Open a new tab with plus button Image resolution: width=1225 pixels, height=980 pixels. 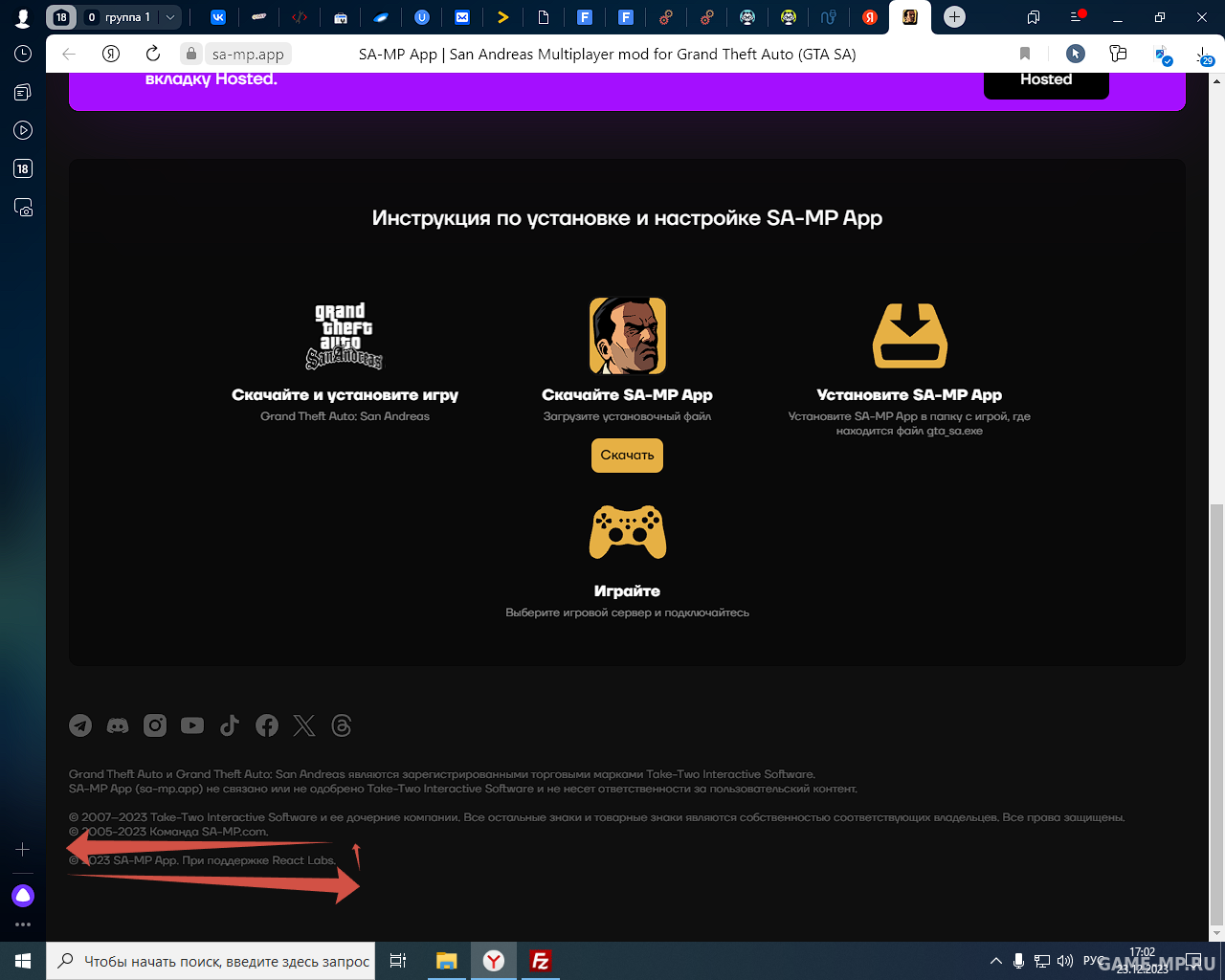[x=954, y=17]
